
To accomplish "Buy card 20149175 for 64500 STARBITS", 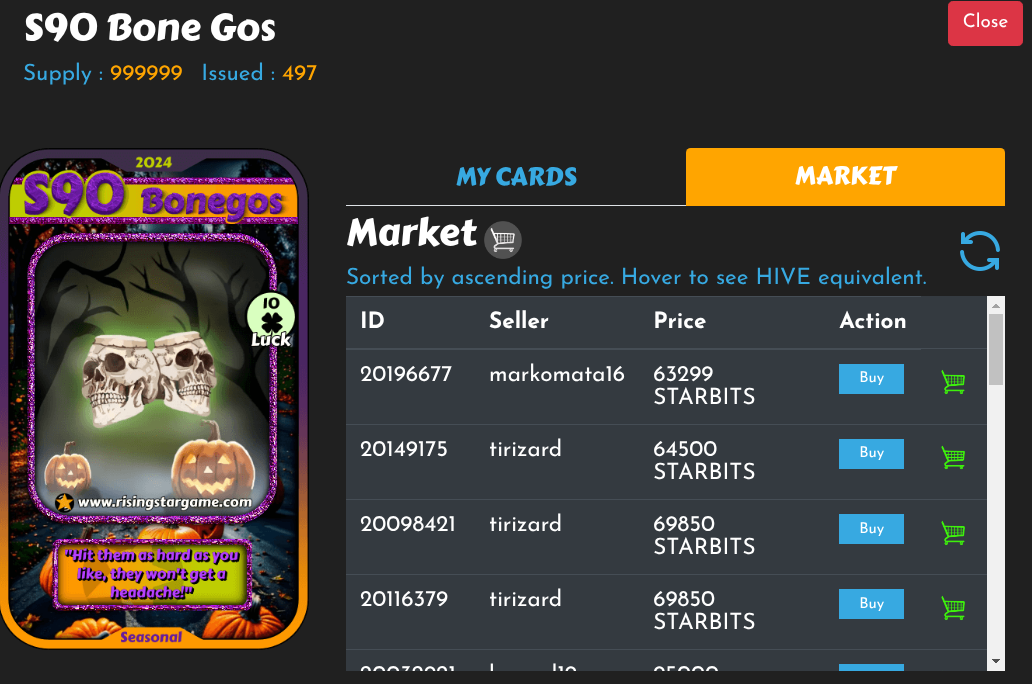I will coord(871,454).
